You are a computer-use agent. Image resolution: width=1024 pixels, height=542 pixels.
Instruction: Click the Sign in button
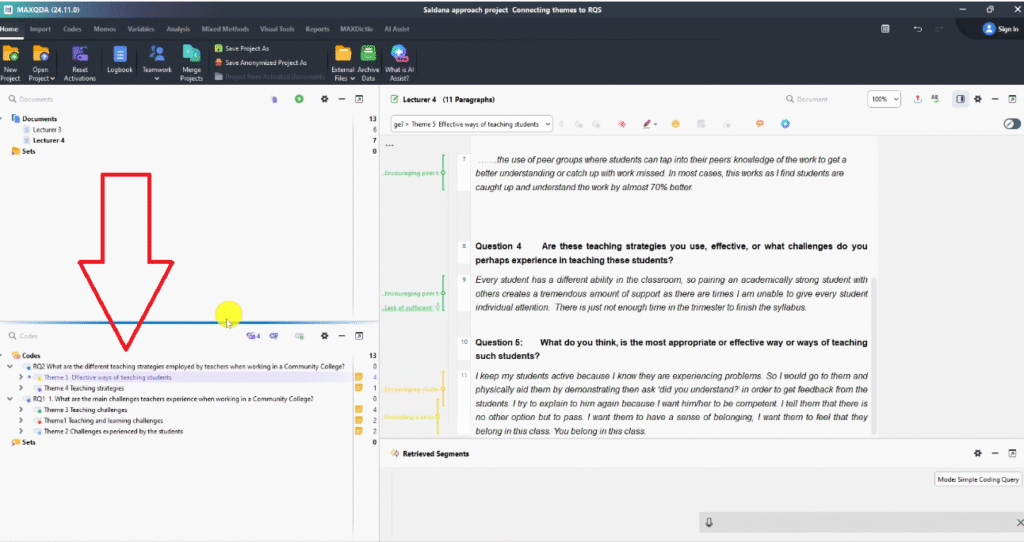pyautogui.click(x=1000, y=29)
